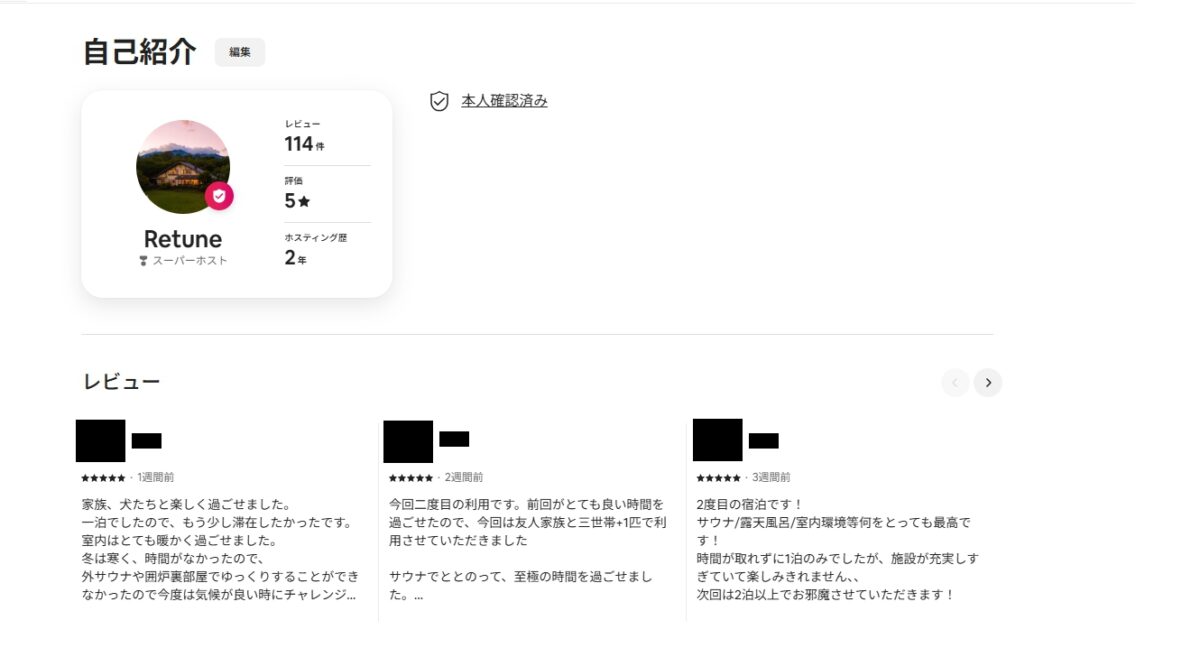
Task: Click the 編集 button next to 自己紹介
Action: (x=240, y=52)
